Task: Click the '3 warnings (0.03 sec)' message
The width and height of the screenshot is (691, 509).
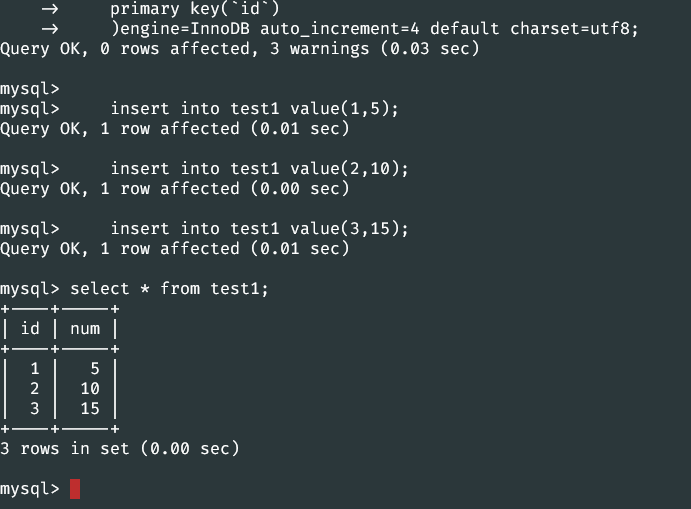Action: pos(375,48)
